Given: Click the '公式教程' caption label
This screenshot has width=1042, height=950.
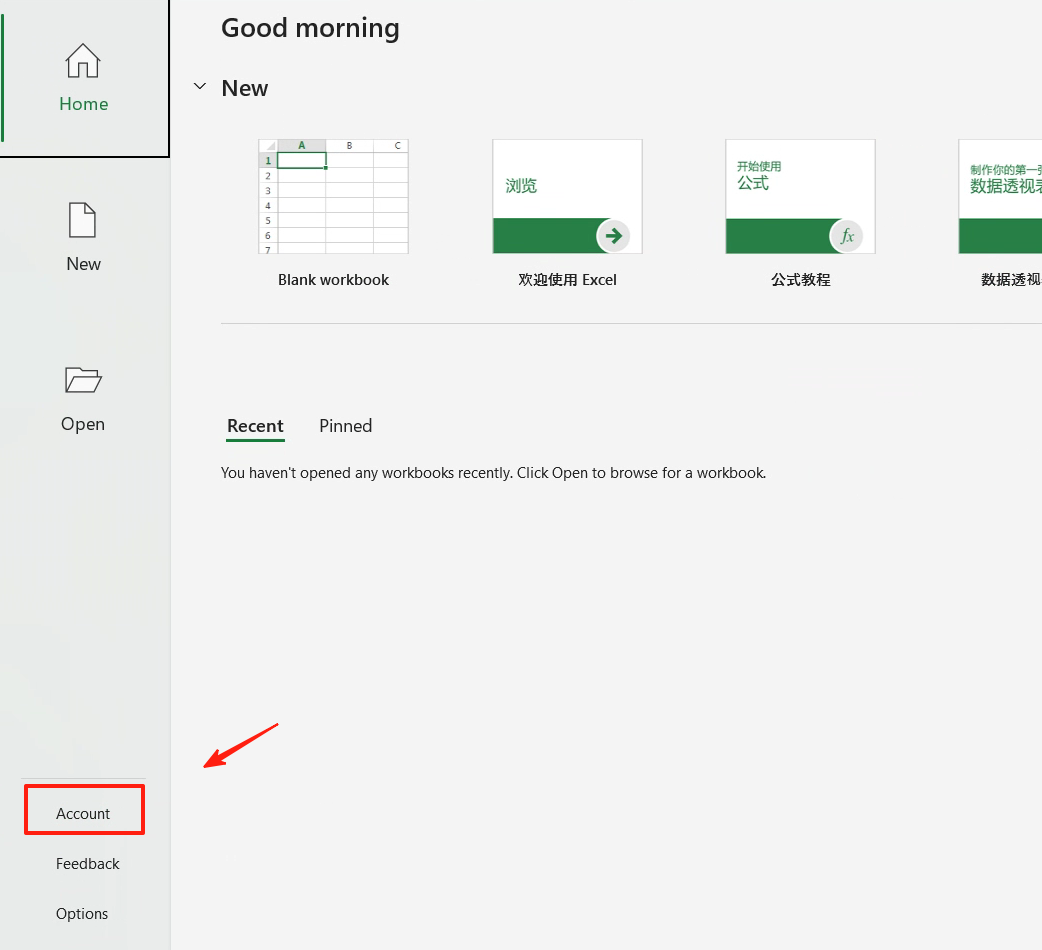Looking at the screenshot, I should pyautogui.click(x=800, y=280).
